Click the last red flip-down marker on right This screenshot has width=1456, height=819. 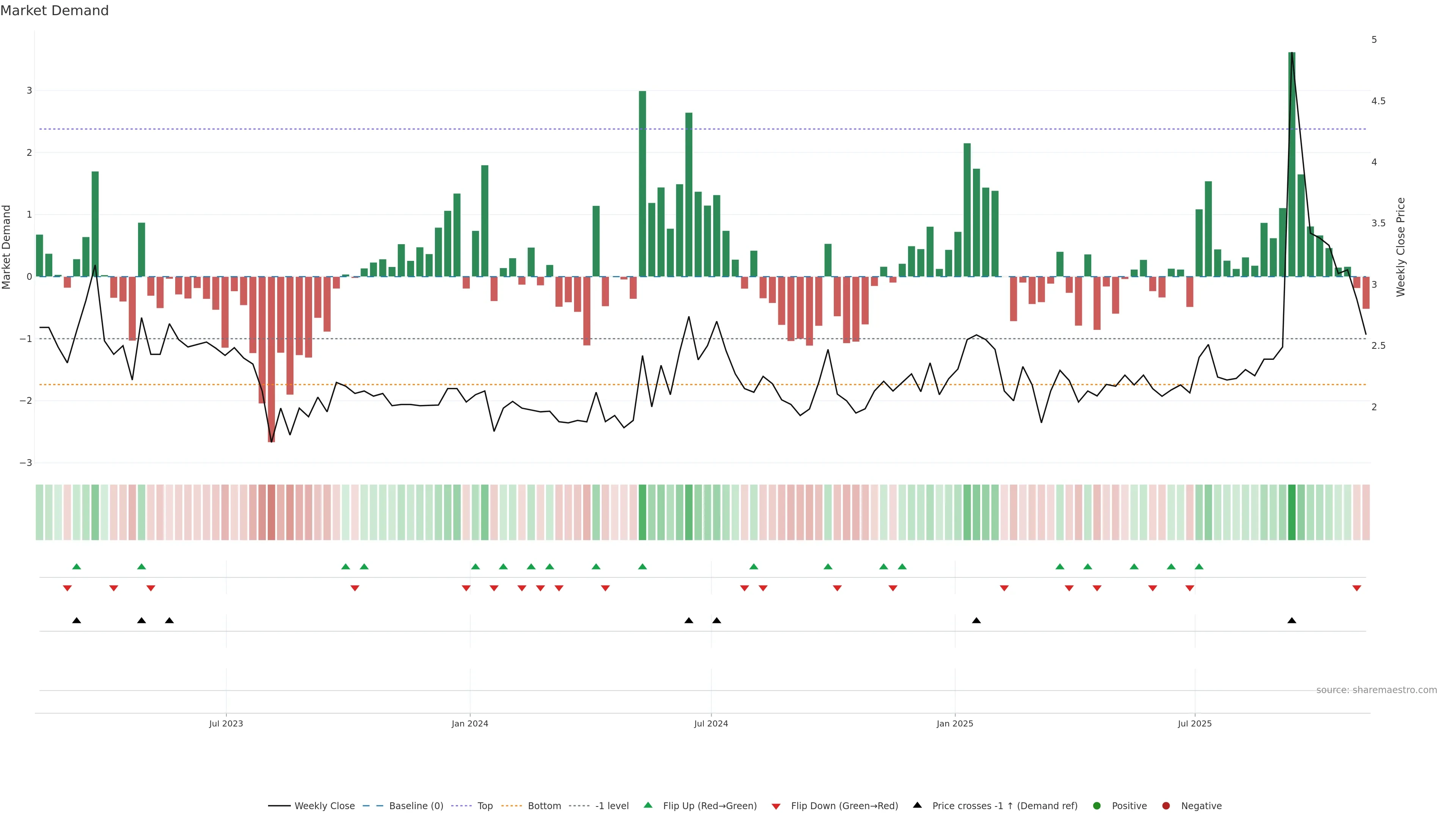(1357, 588)
